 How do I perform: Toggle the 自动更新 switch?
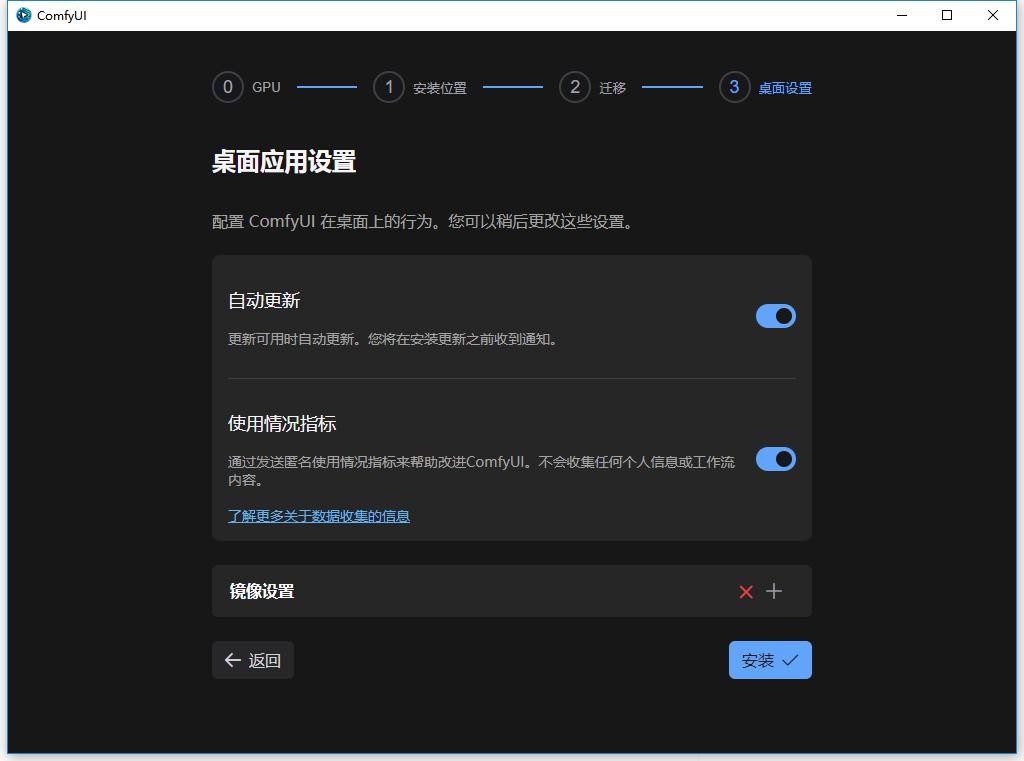pos(775,316)
